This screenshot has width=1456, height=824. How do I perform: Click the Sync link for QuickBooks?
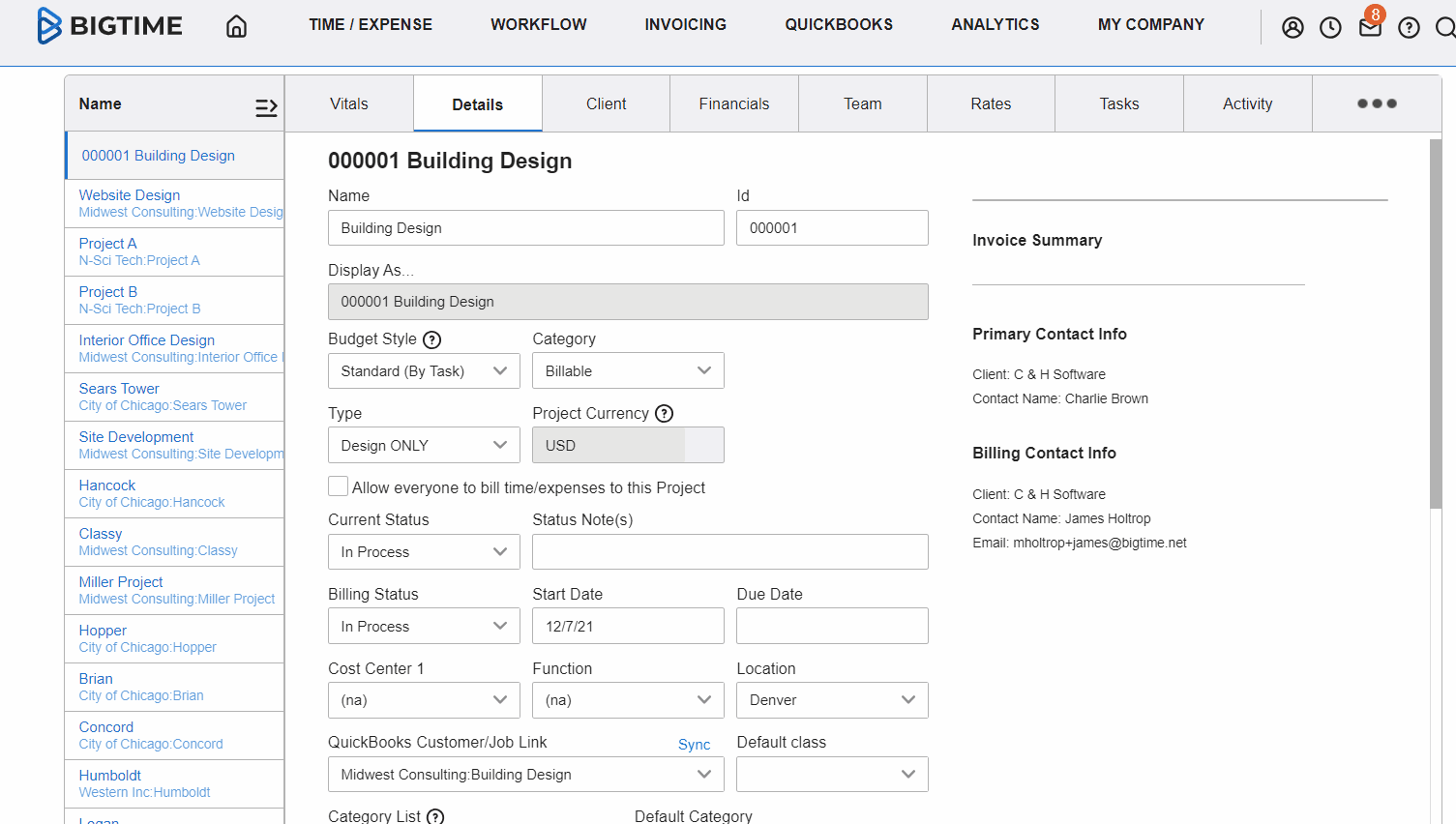tap(694, 744)
